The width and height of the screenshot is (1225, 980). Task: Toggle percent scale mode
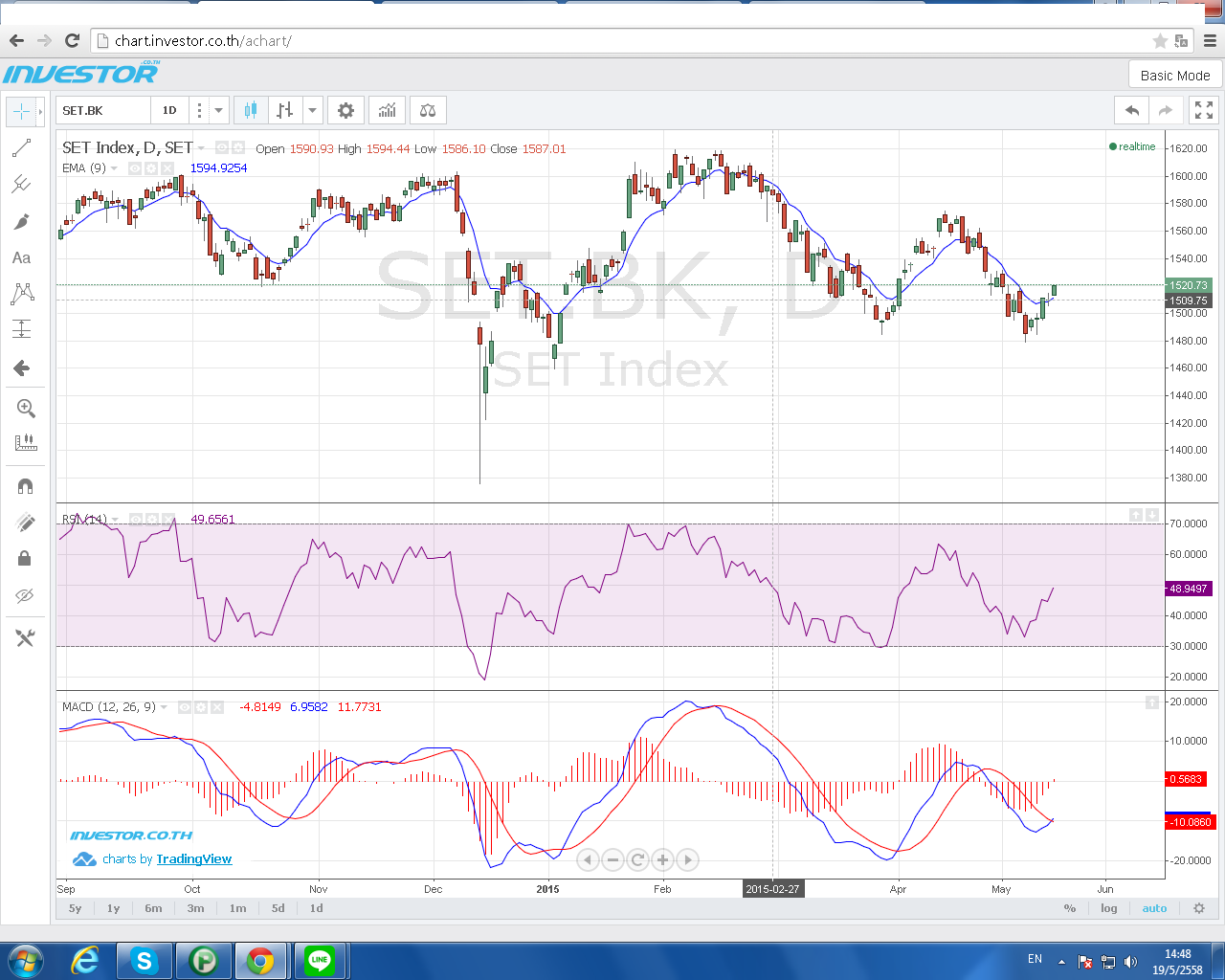pyautogui.click(x=1070, y=908)
